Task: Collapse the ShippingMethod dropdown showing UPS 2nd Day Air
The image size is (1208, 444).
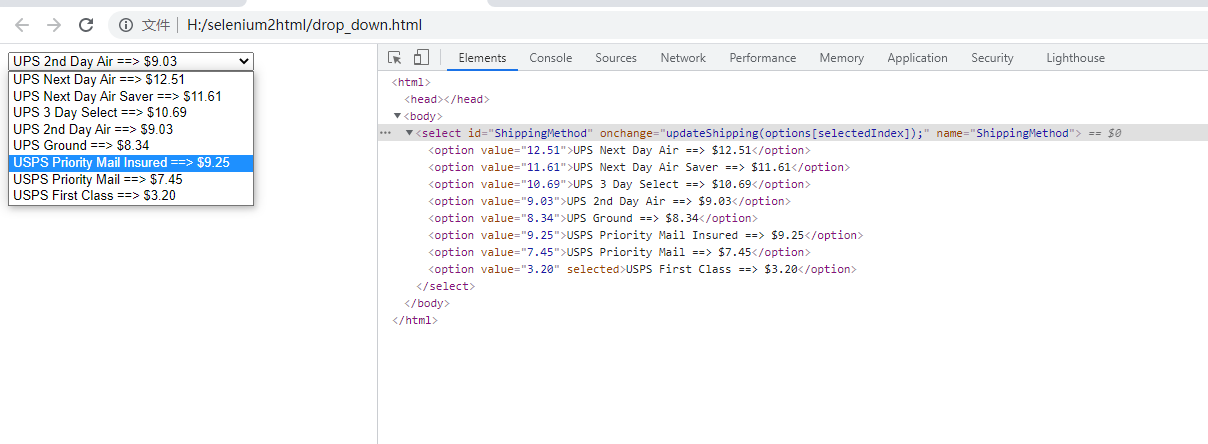Action: pyautogui.click(x=131, y=61)
